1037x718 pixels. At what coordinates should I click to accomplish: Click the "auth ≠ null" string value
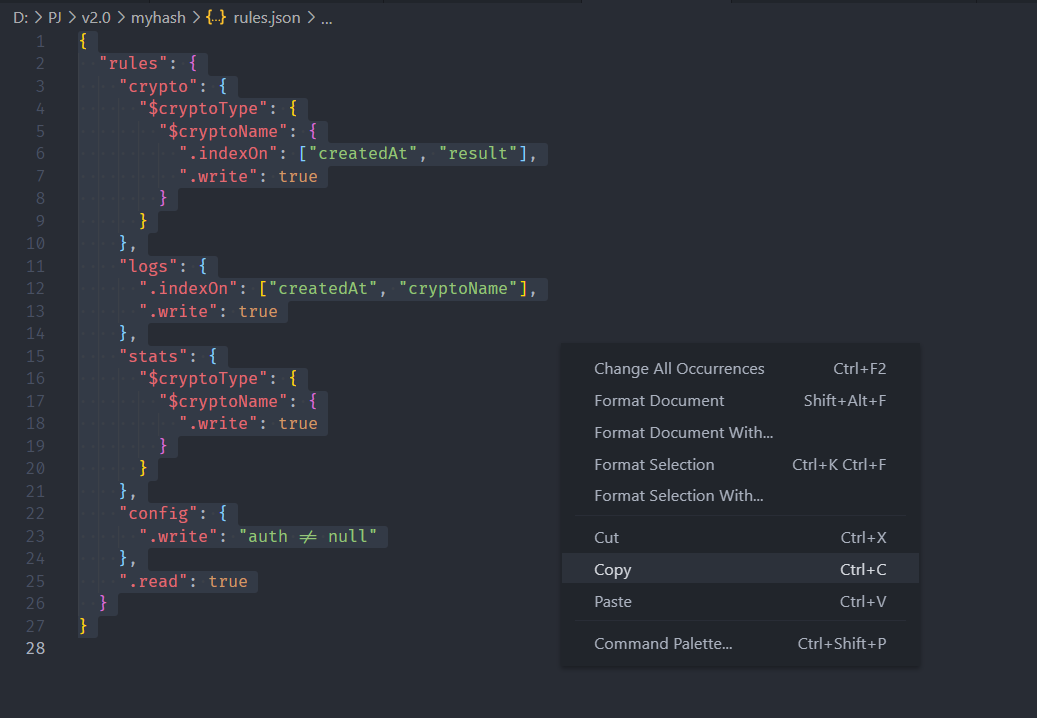(312, 536)
